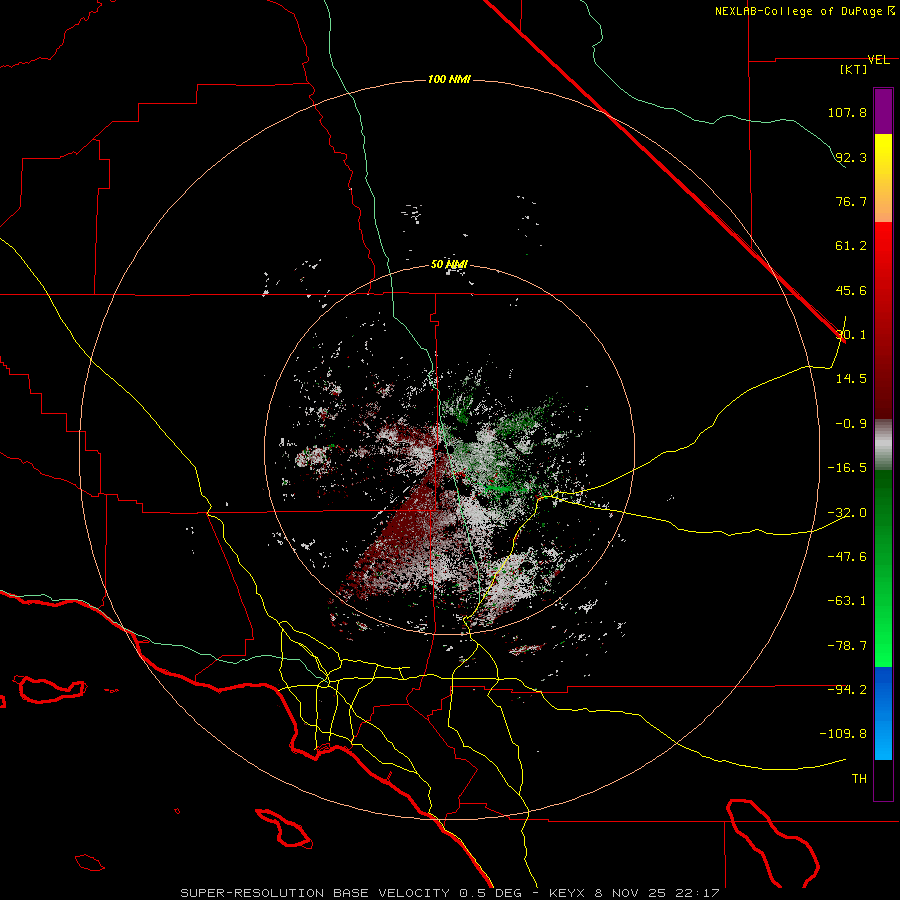Select the -94.2 value on the velocity scale

pos(847,690)
